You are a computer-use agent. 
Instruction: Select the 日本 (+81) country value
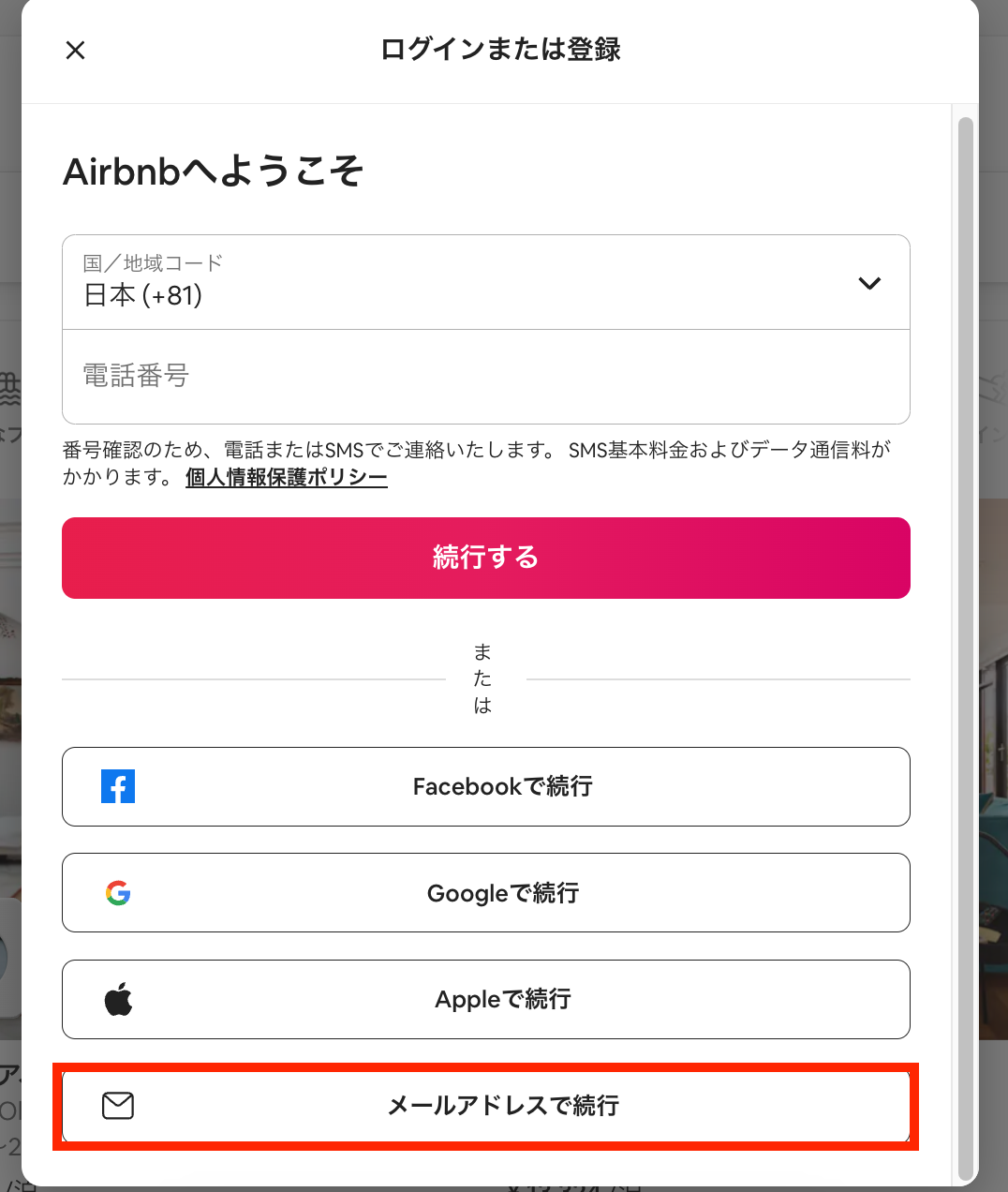click(143, 296)
